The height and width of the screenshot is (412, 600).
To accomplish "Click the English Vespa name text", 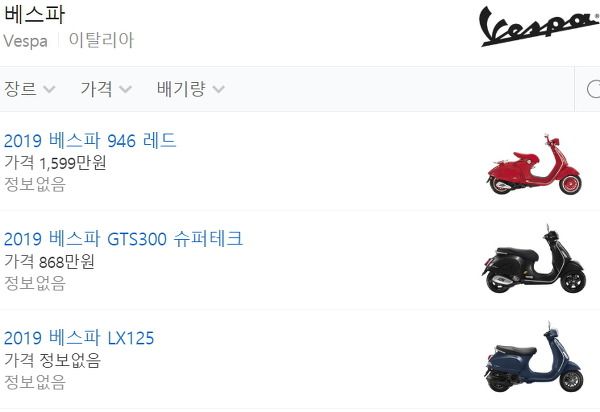I will (26, 41).
